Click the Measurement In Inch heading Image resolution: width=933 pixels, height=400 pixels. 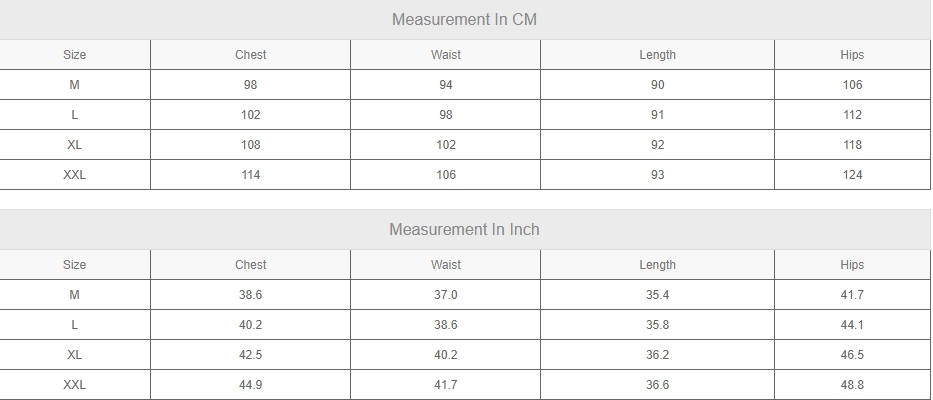coord(464,230)
